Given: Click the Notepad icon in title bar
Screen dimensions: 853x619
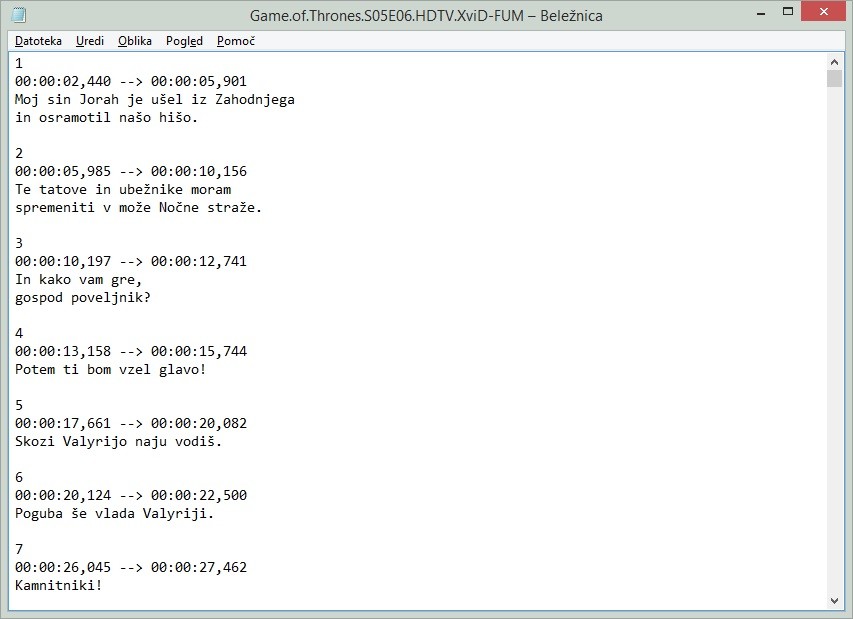Looking at the screenshot, I should 18,15.
